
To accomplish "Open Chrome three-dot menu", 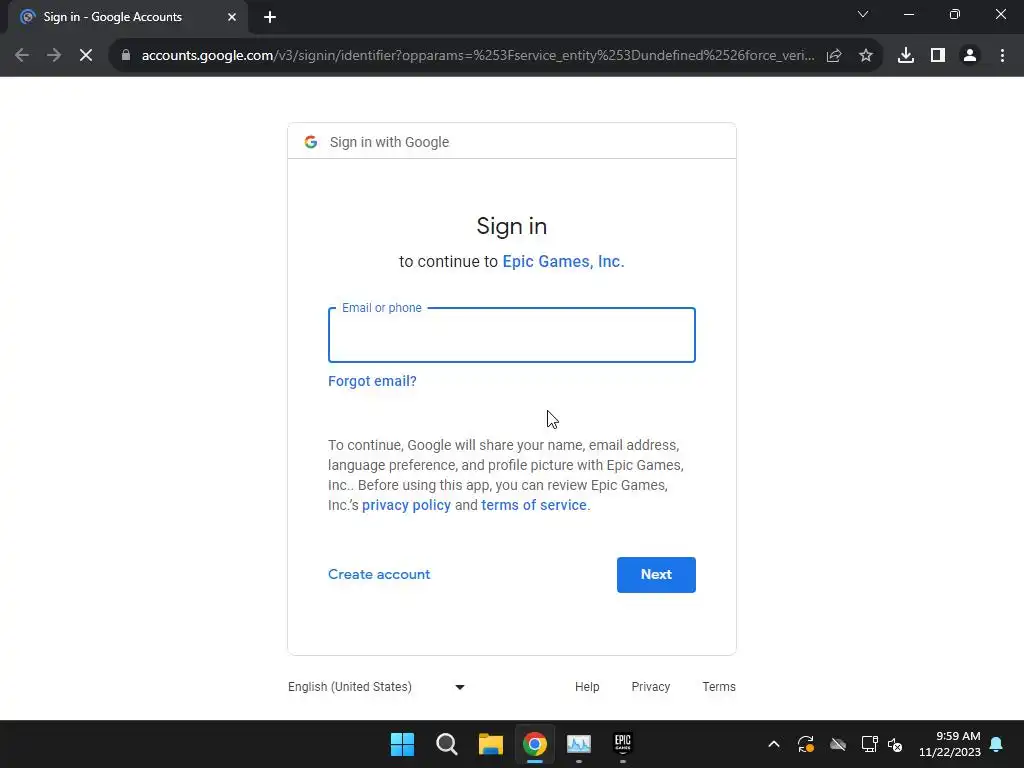I will point(1002,56).
